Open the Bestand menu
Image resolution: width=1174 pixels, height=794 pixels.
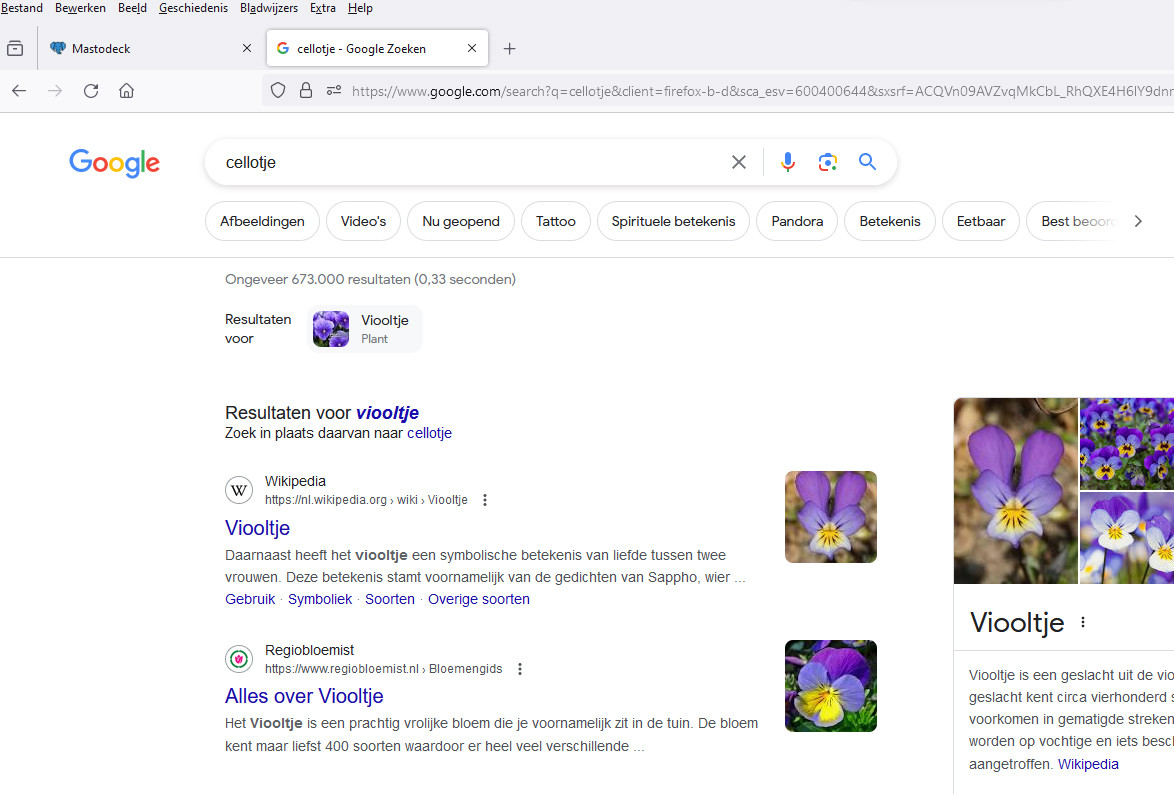pos(22,8)
